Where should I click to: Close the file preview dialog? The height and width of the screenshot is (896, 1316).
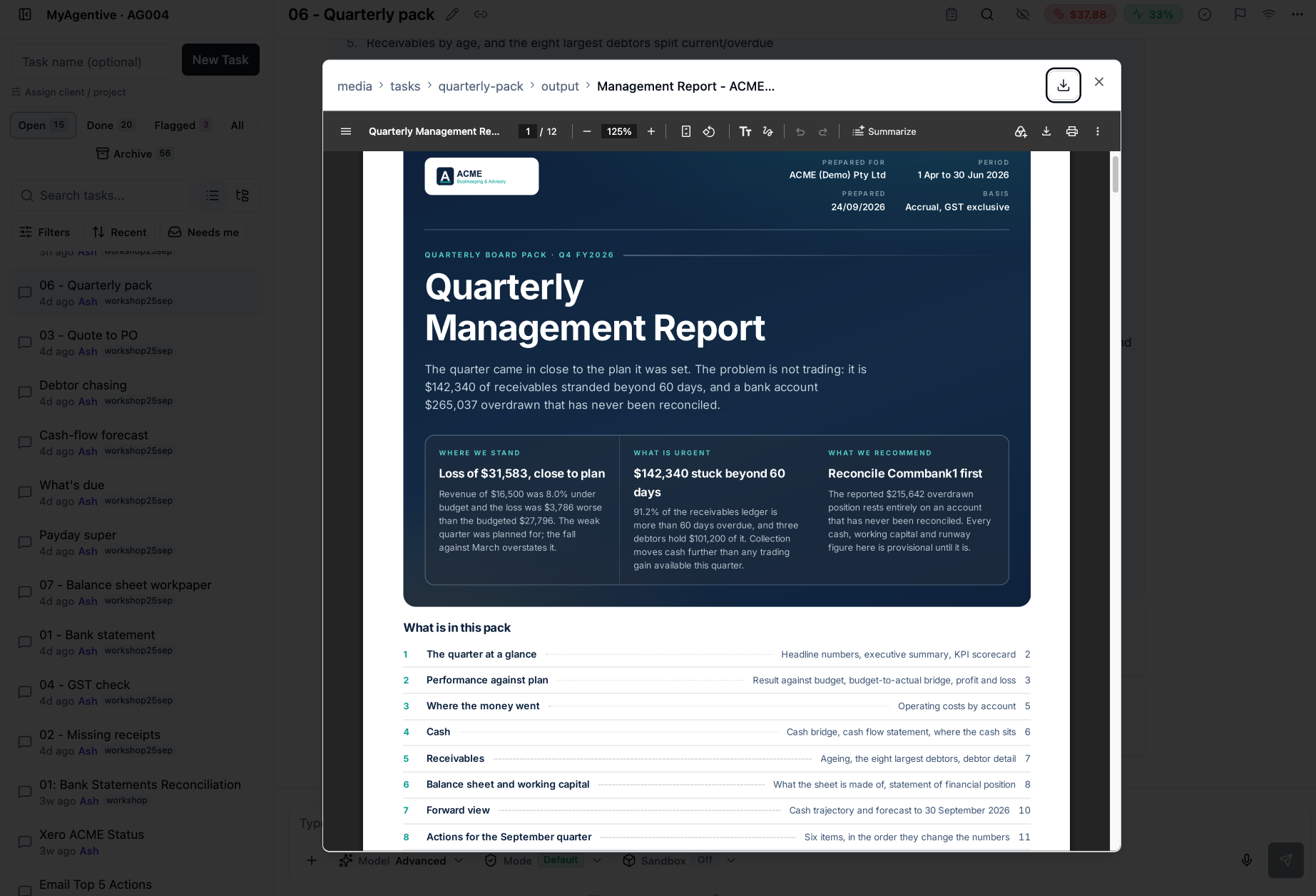[1099, 82]
